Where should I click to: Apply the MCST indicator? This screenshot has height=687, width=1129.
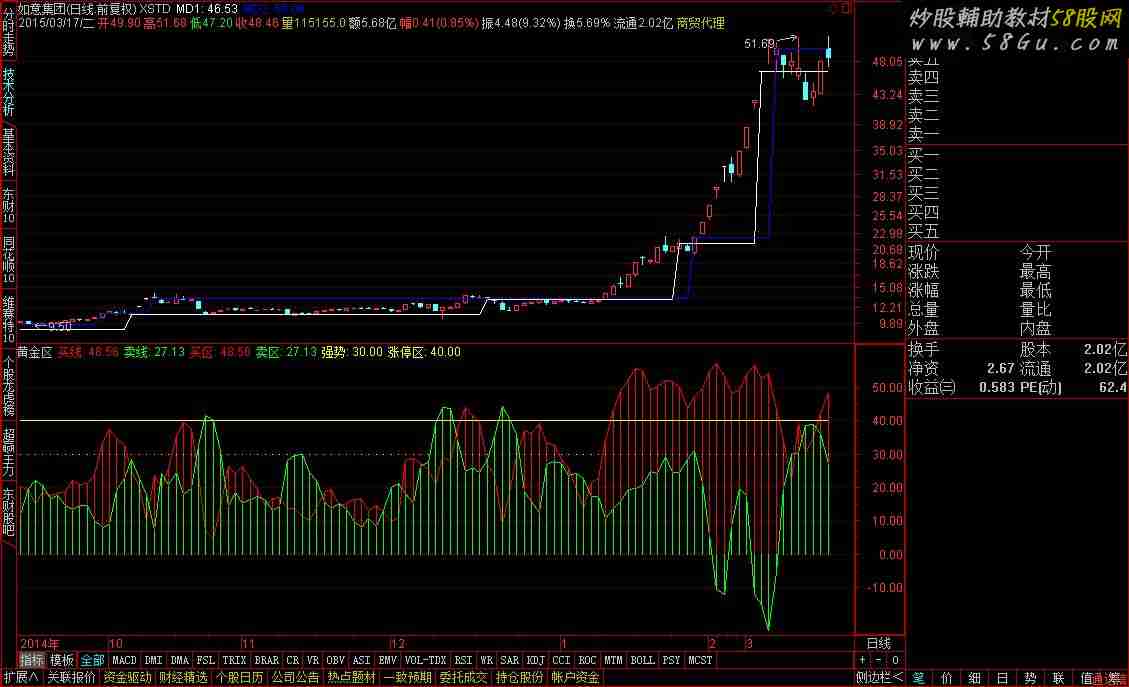(700, 660)
